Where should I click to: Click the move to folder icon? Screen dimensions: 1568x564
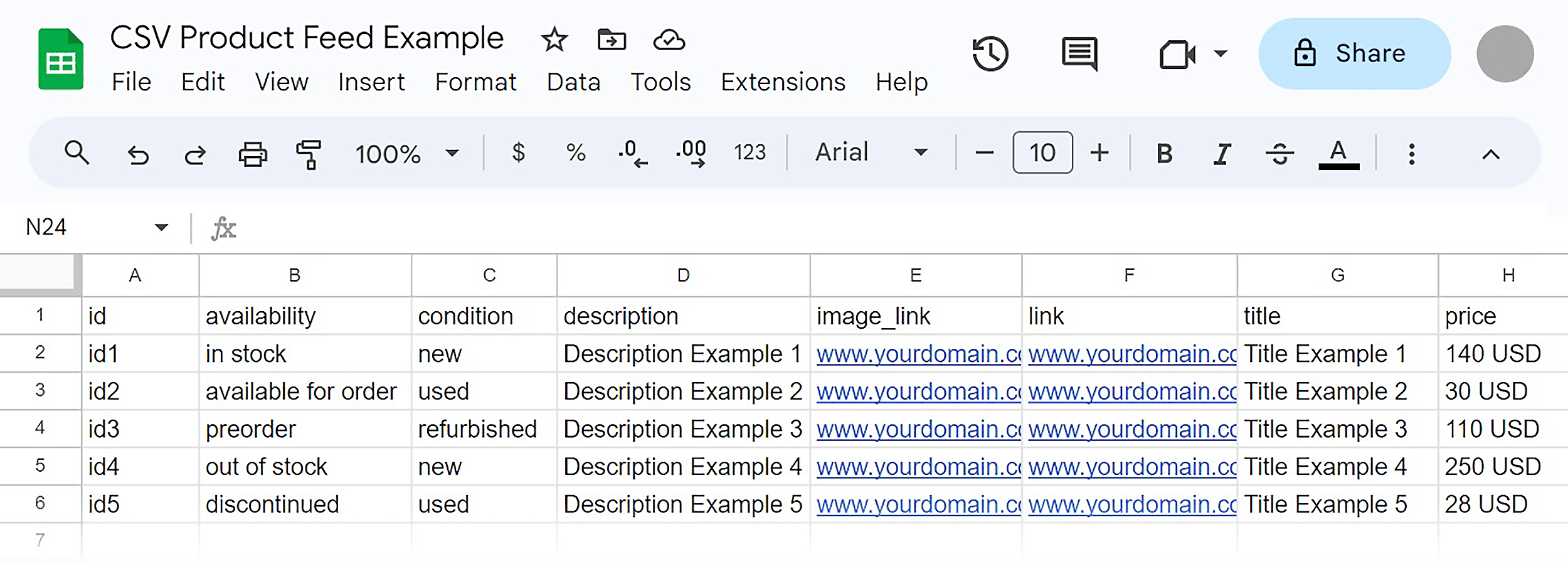click(611, 39)
